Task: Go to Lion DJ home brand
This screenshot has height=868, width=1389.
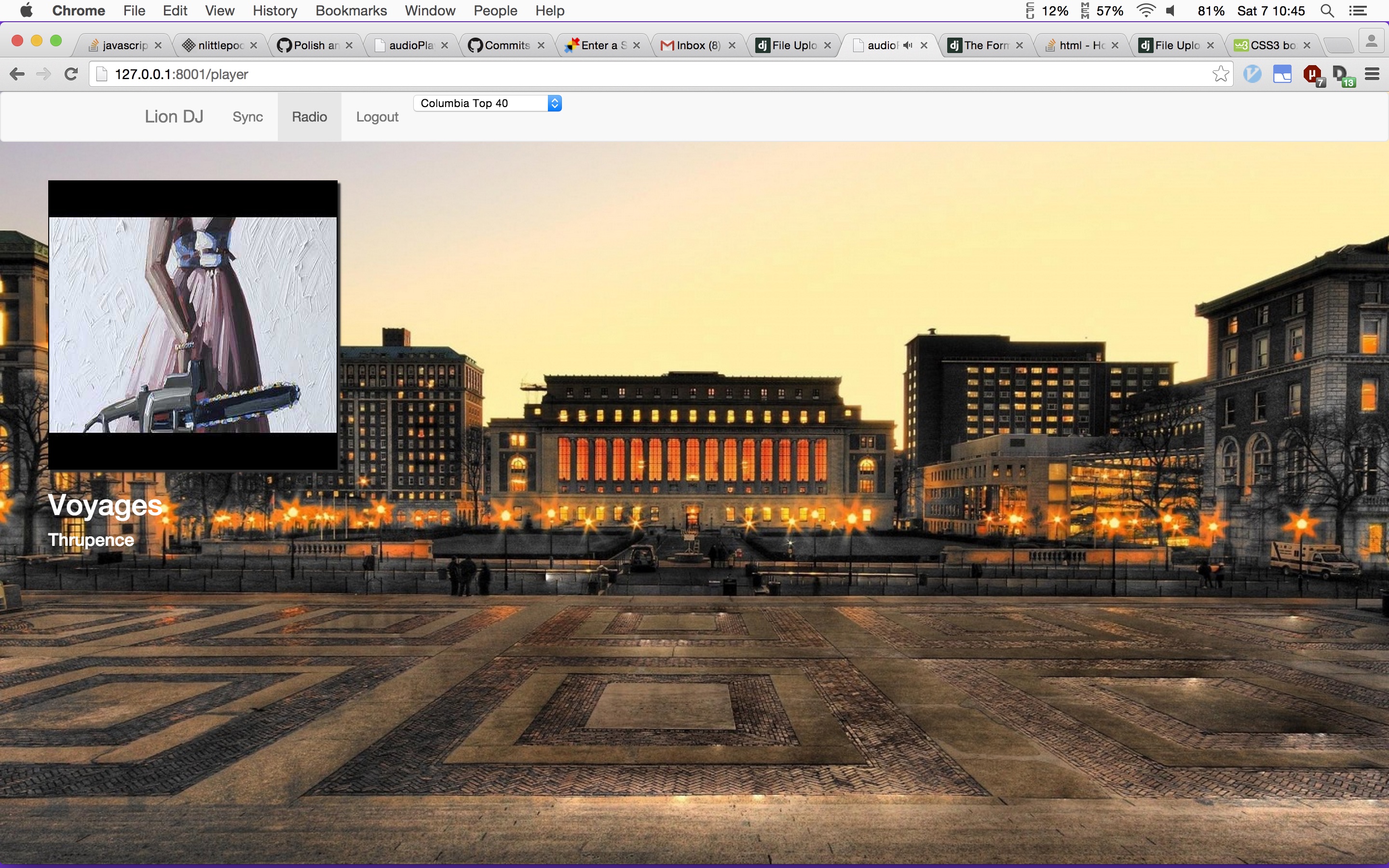Action: (174, 117)
